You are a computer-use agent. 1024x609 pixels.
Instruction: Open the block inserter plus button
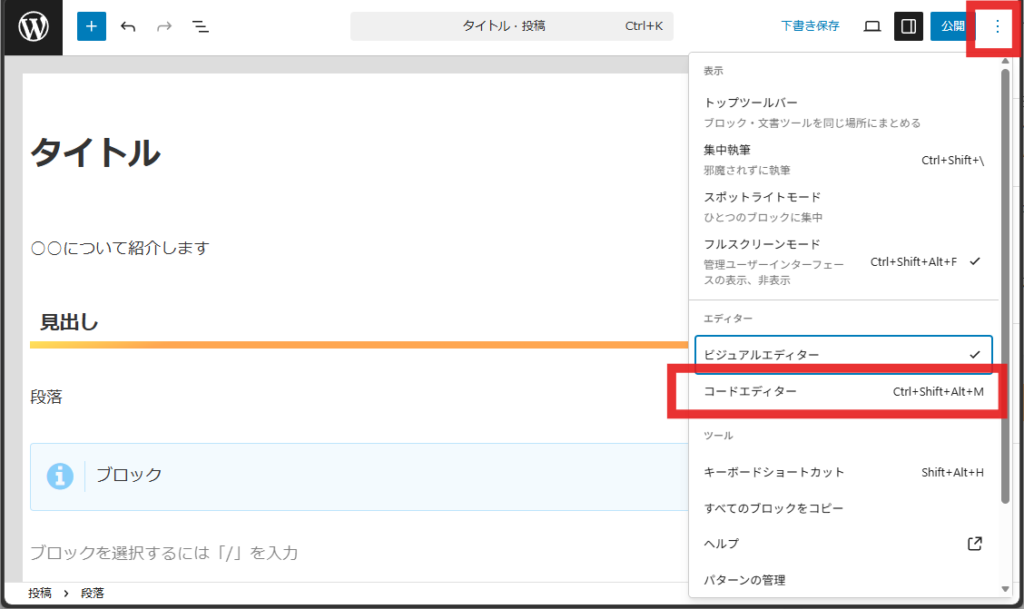tap(91, 27)
